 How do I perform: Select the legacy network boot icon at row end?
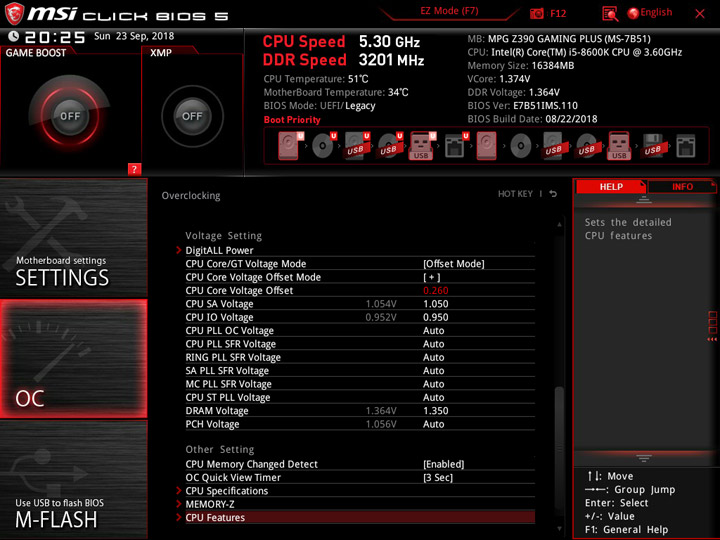686,146
